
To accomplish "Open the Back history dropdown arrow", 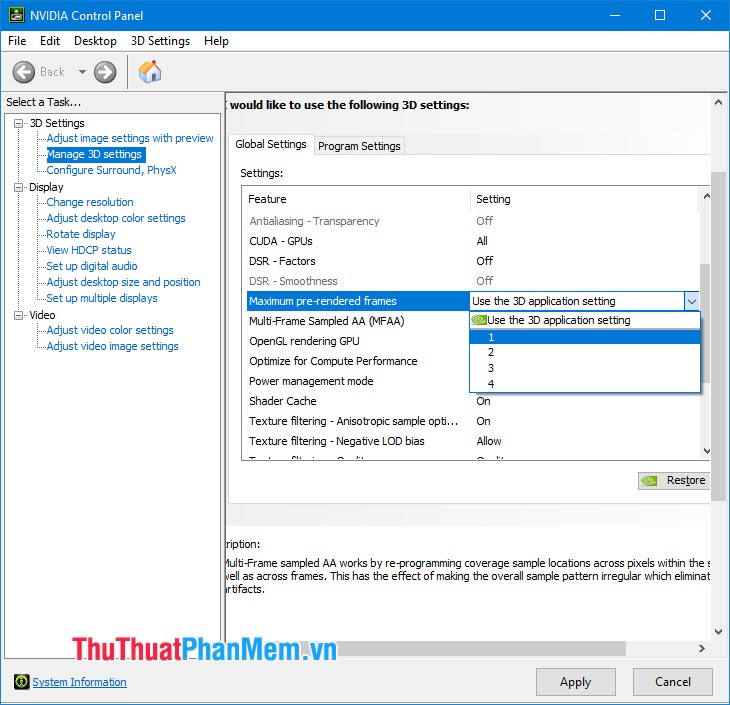I will tap(82, 72).
